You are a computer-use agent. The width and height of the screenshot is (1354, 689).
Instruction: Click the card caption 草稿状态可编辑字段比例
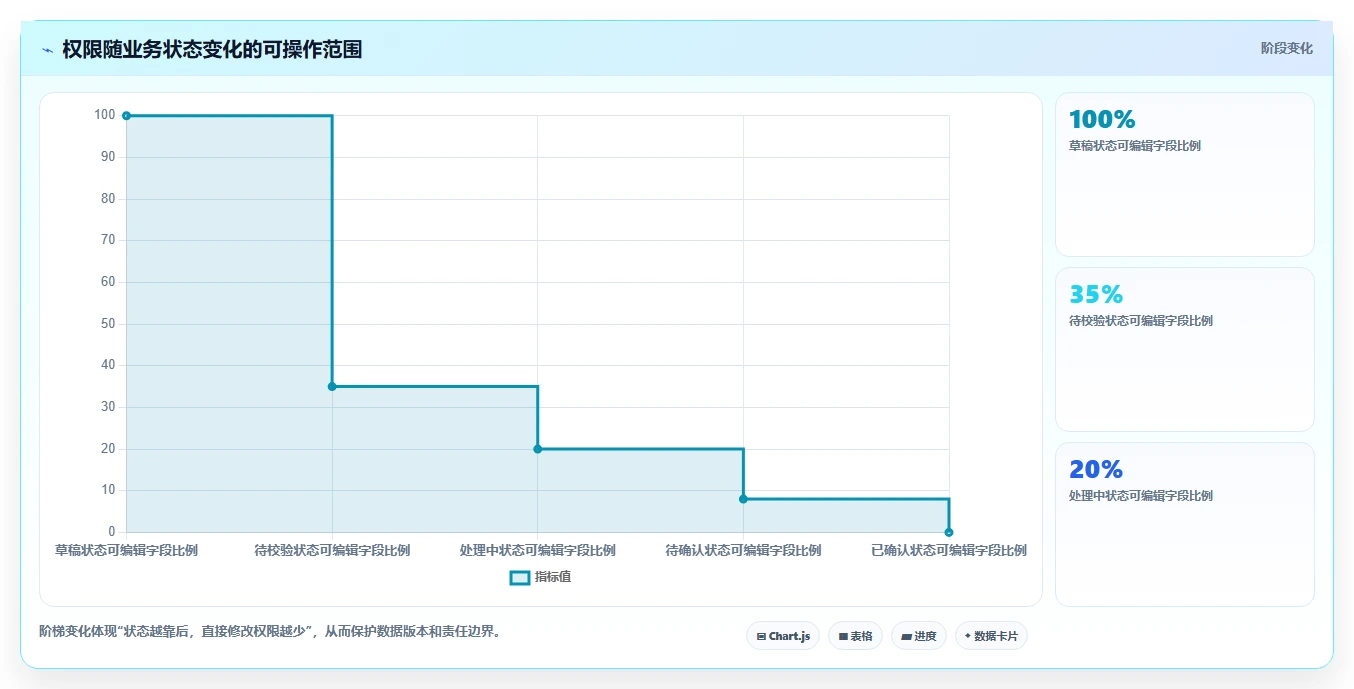point(1135,146)
